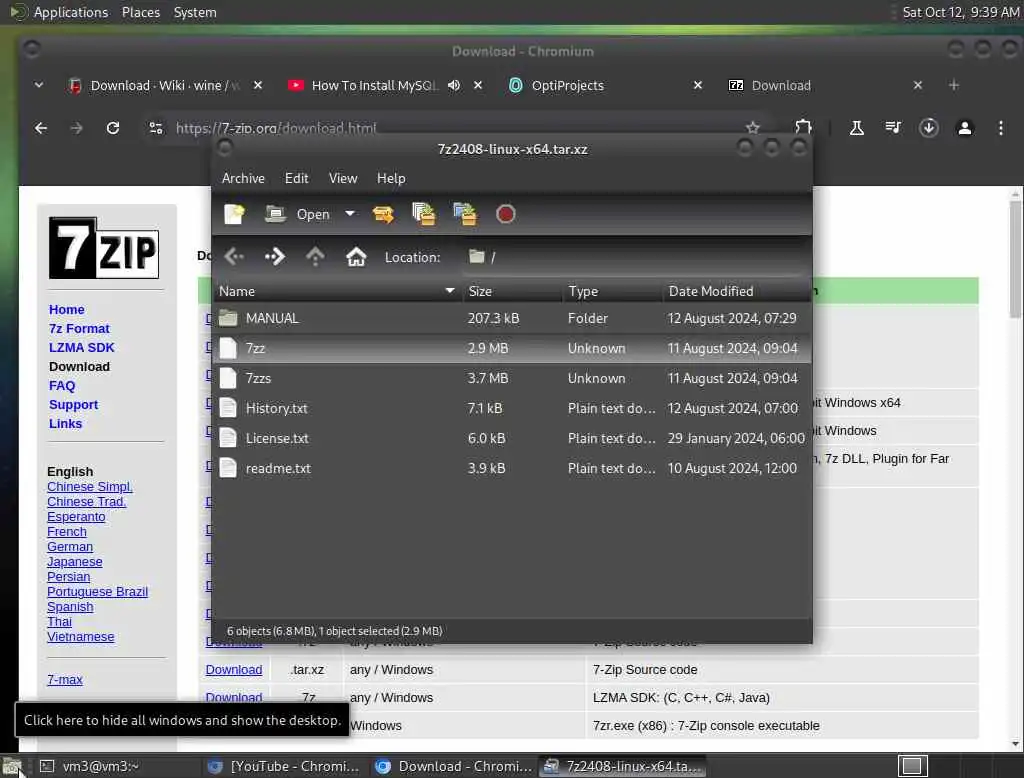The image size is (1024, 778).
Task: Sort archive list by Size column
Action: pyautogui.click(x=512, y=291)
